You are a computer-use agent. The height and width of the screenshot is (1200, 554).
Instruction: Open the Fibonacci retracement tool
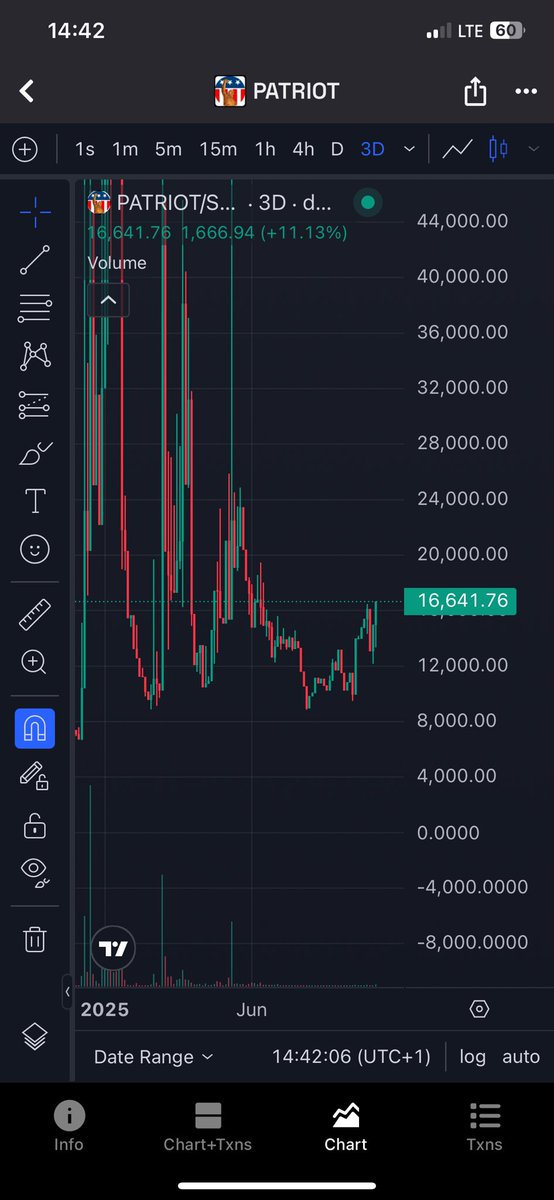coord(35,308)
